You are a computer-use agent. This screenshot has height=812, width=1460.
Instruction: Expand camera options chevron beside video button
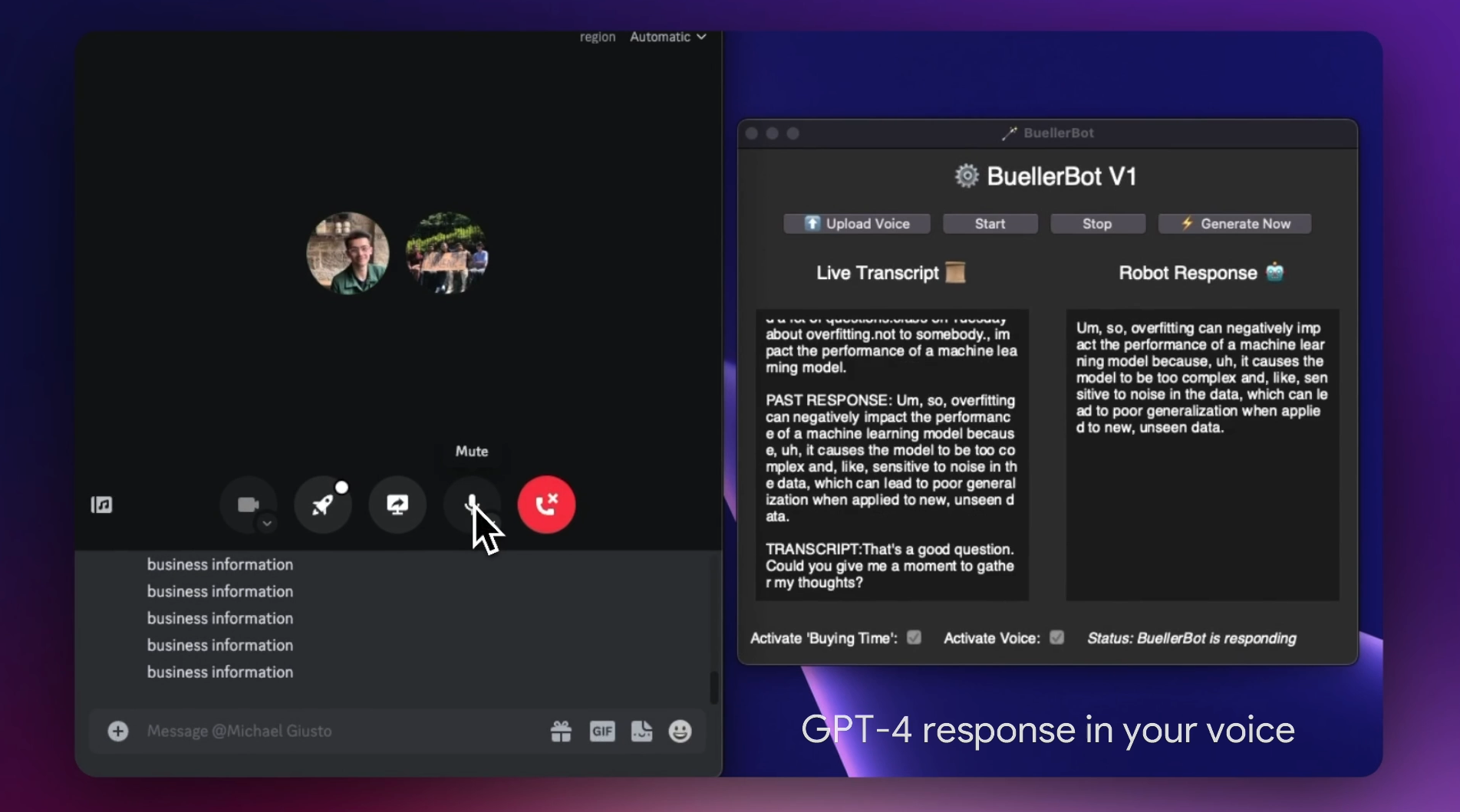(267, 524)
